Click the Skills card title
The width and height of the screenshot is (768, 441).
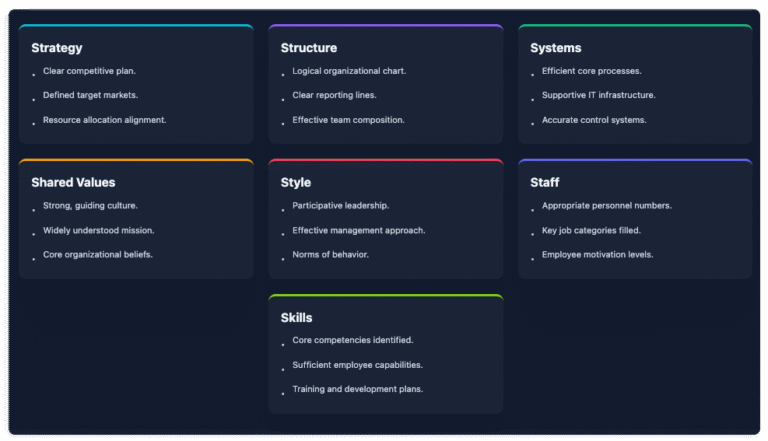(x=297, y=318)
